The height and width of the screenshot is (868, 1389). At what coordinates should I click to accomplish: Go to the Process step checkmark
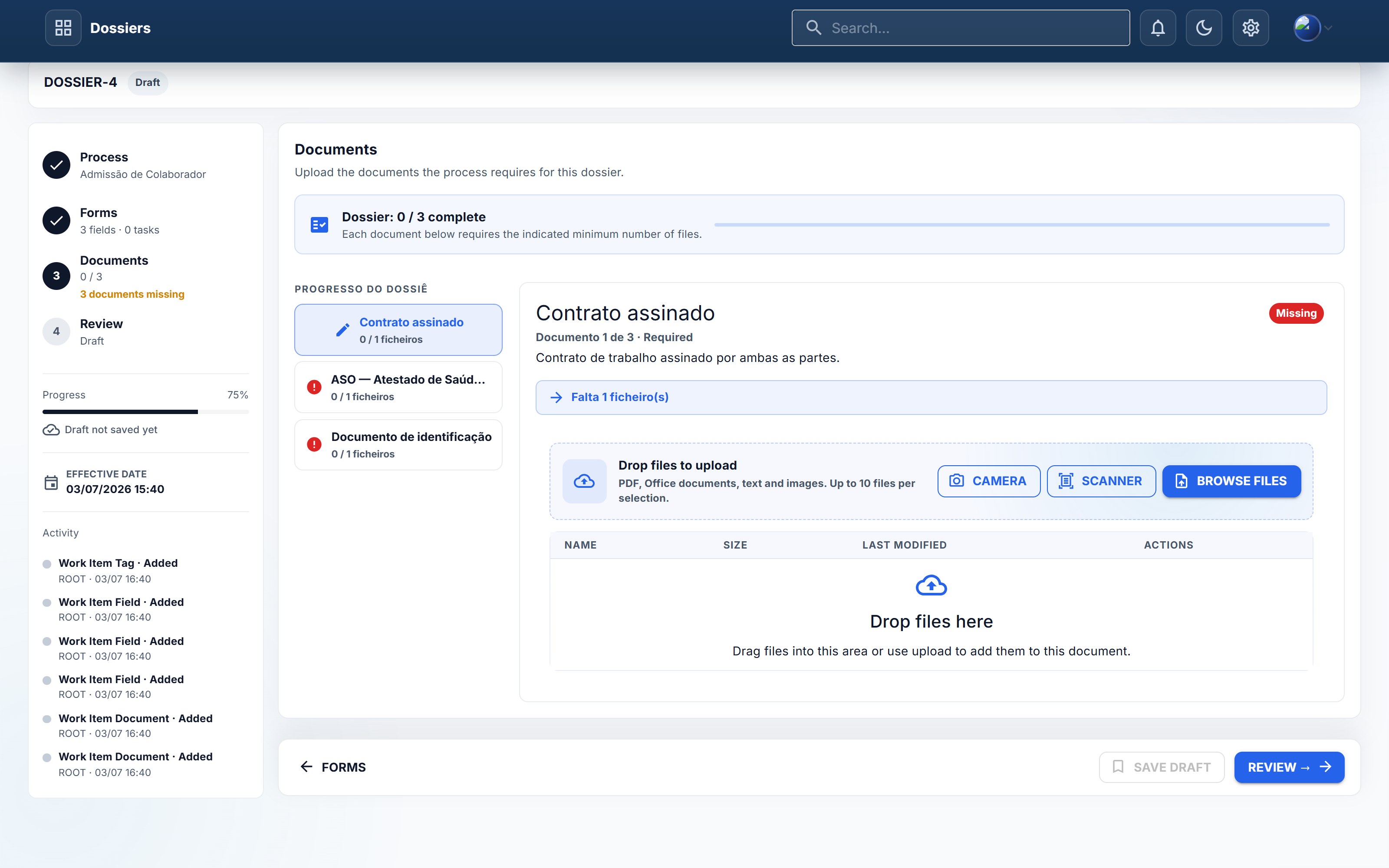coord(56,165)
